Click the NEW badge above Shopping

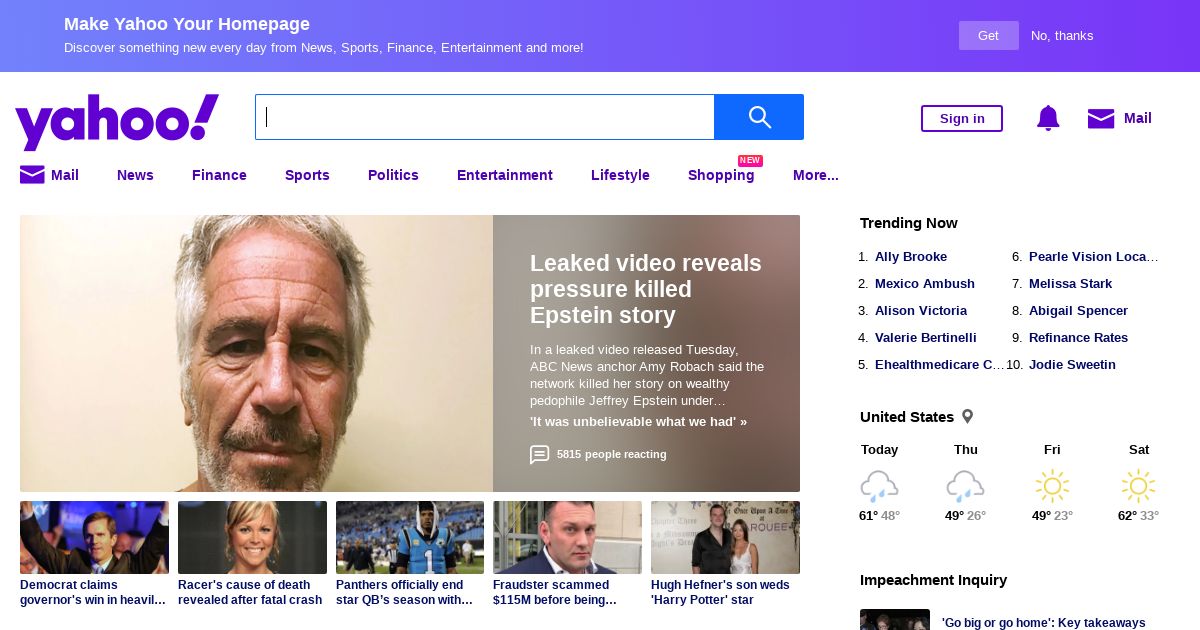(750, 160)
